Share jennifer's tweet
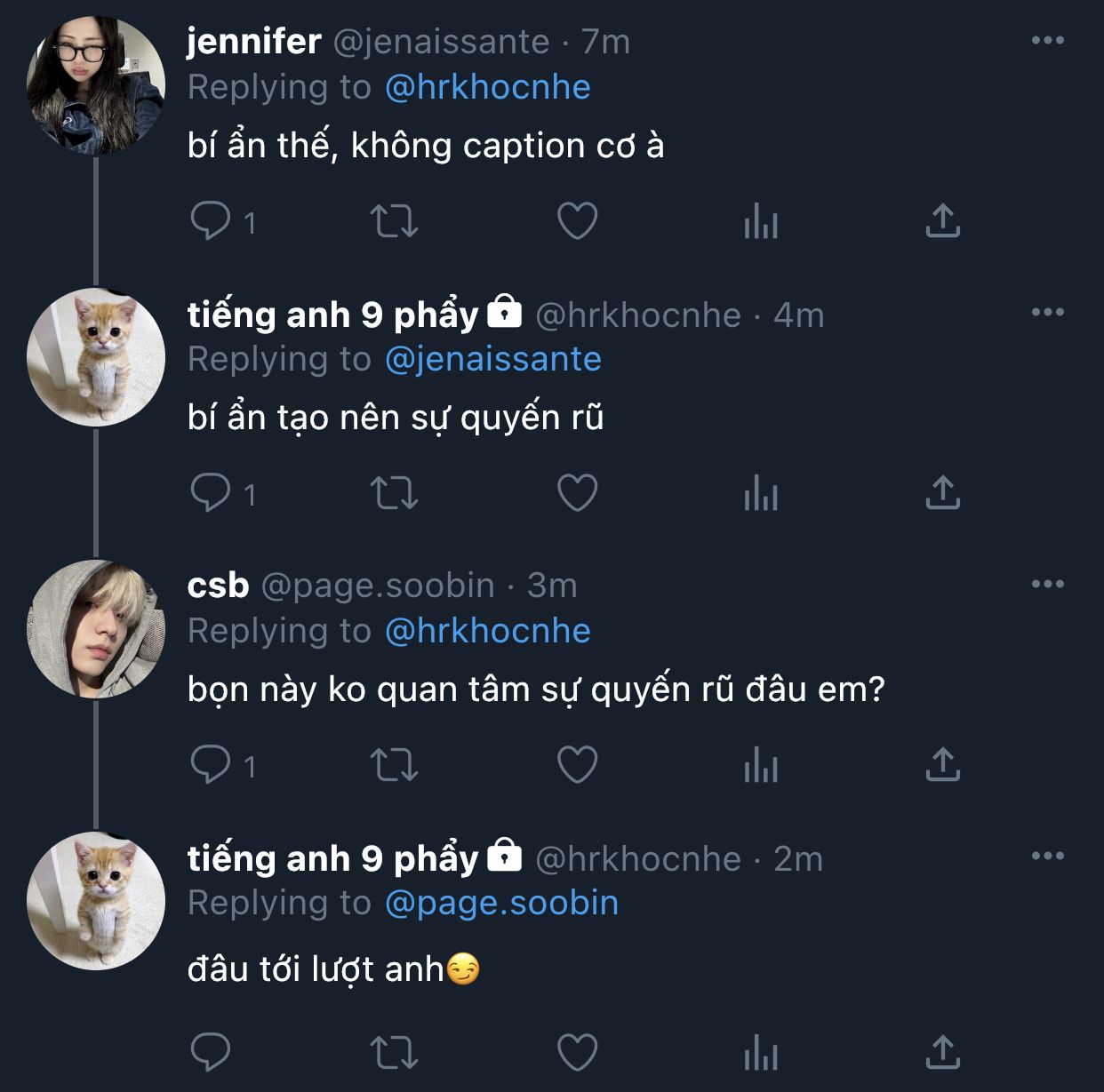The width and height of the screenshot is (1104, 1092). (942, 221)
